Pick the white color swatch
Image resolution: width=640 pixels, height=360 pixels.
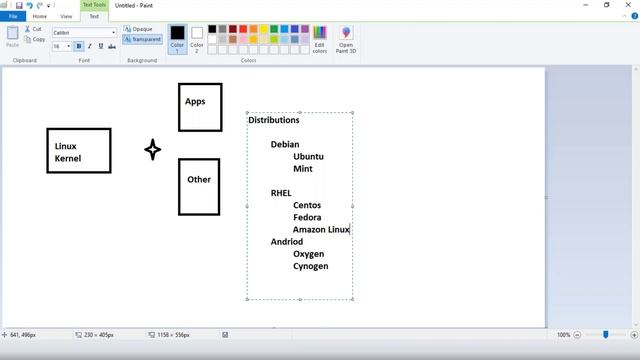coord(212,39)
